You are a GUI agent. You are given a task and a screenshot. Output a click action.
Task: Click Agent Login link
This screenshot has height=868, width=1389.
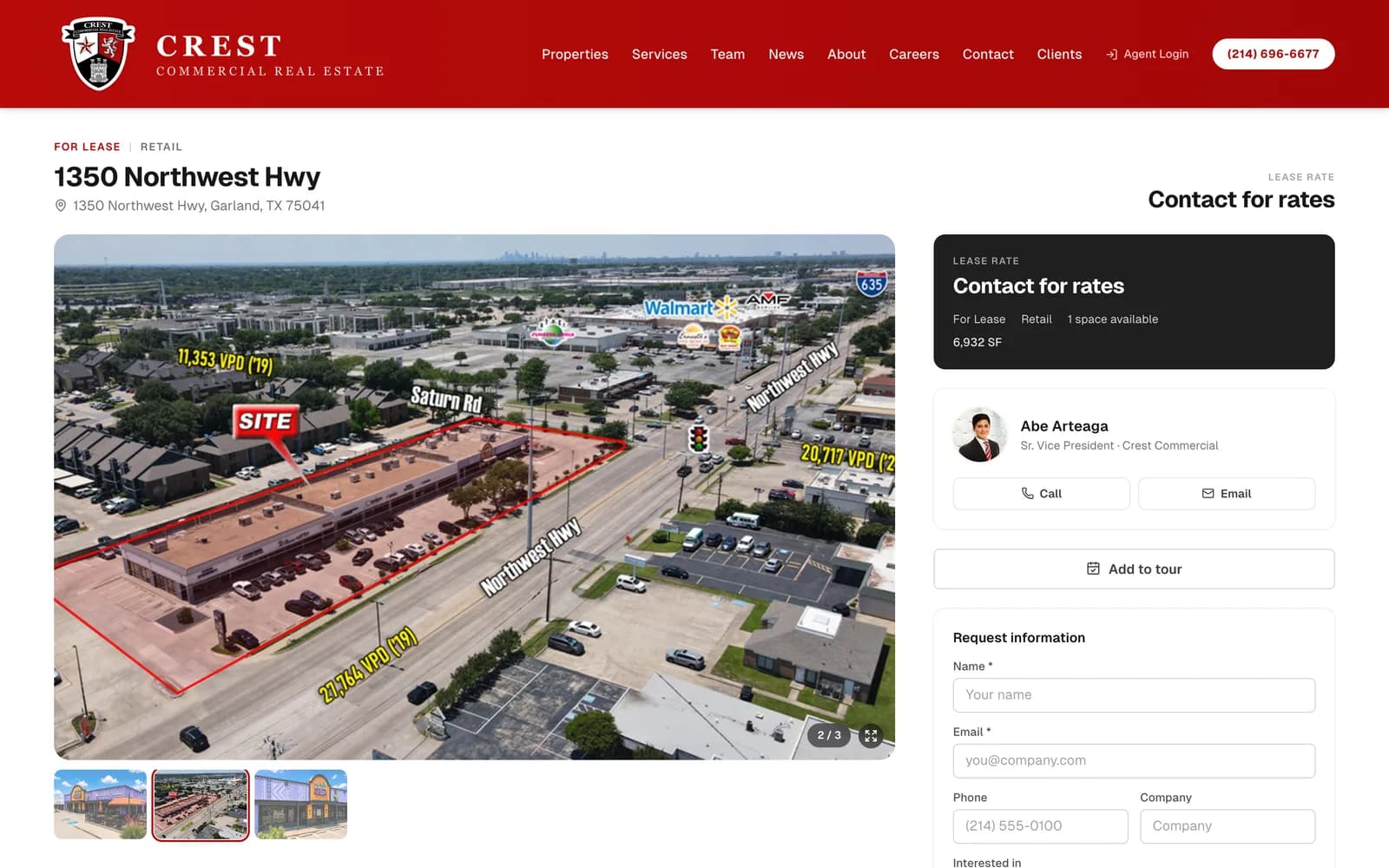click(1147, 54)
